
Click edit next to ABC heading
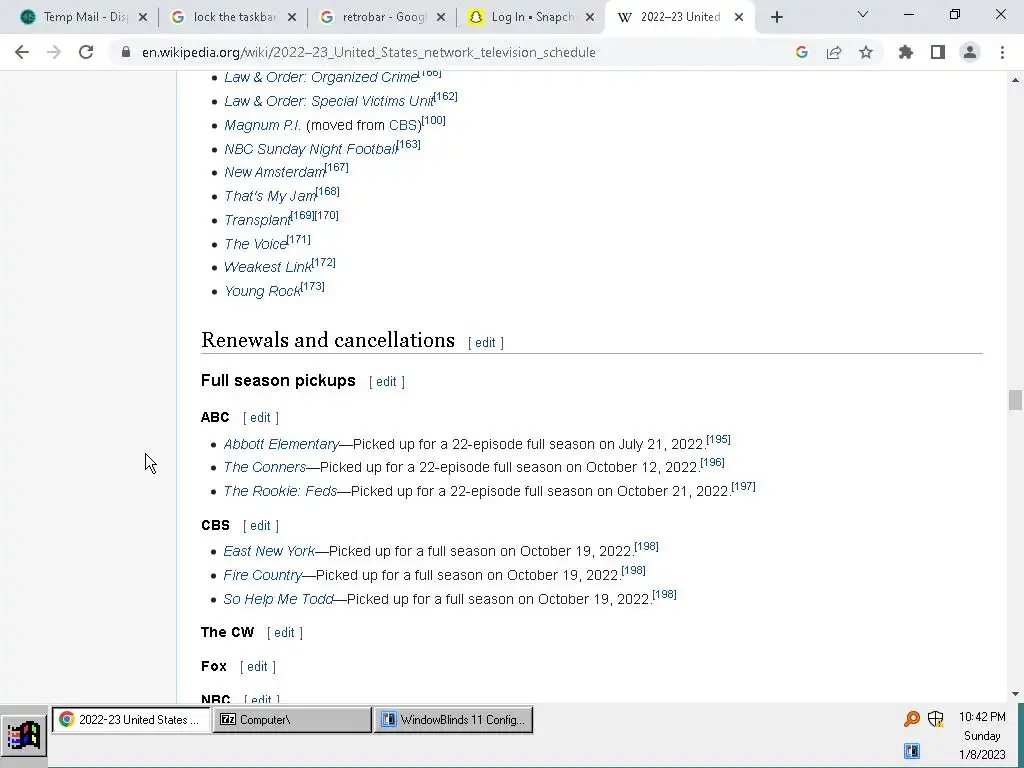[x=260, y=418]
